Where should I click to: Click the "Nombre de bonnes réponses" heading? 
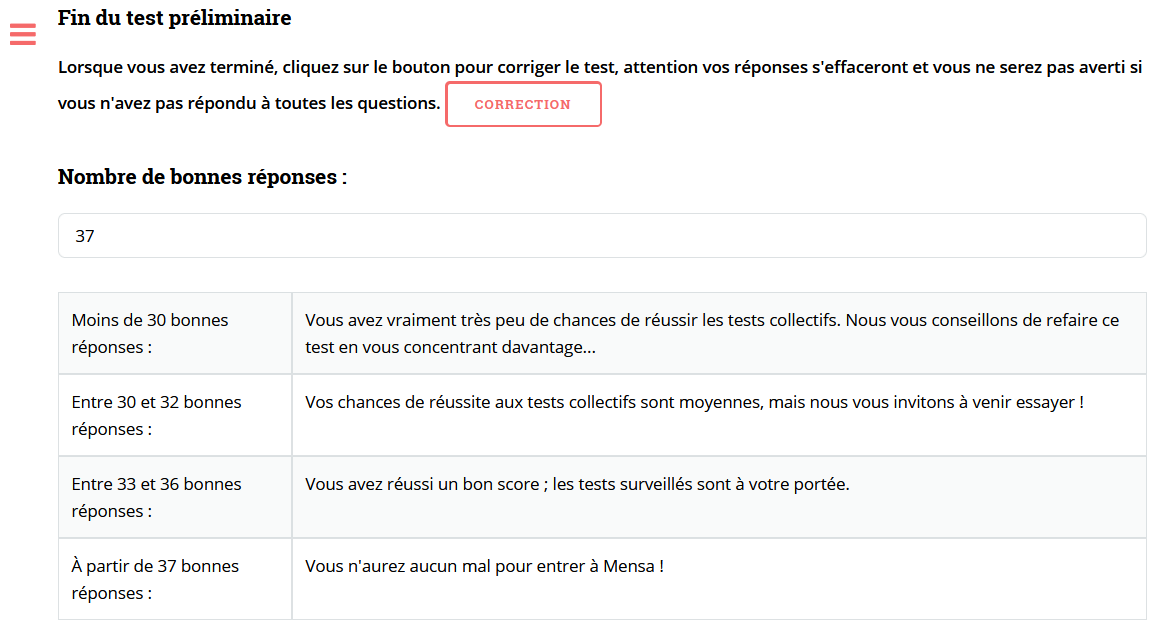pos(202,177)
